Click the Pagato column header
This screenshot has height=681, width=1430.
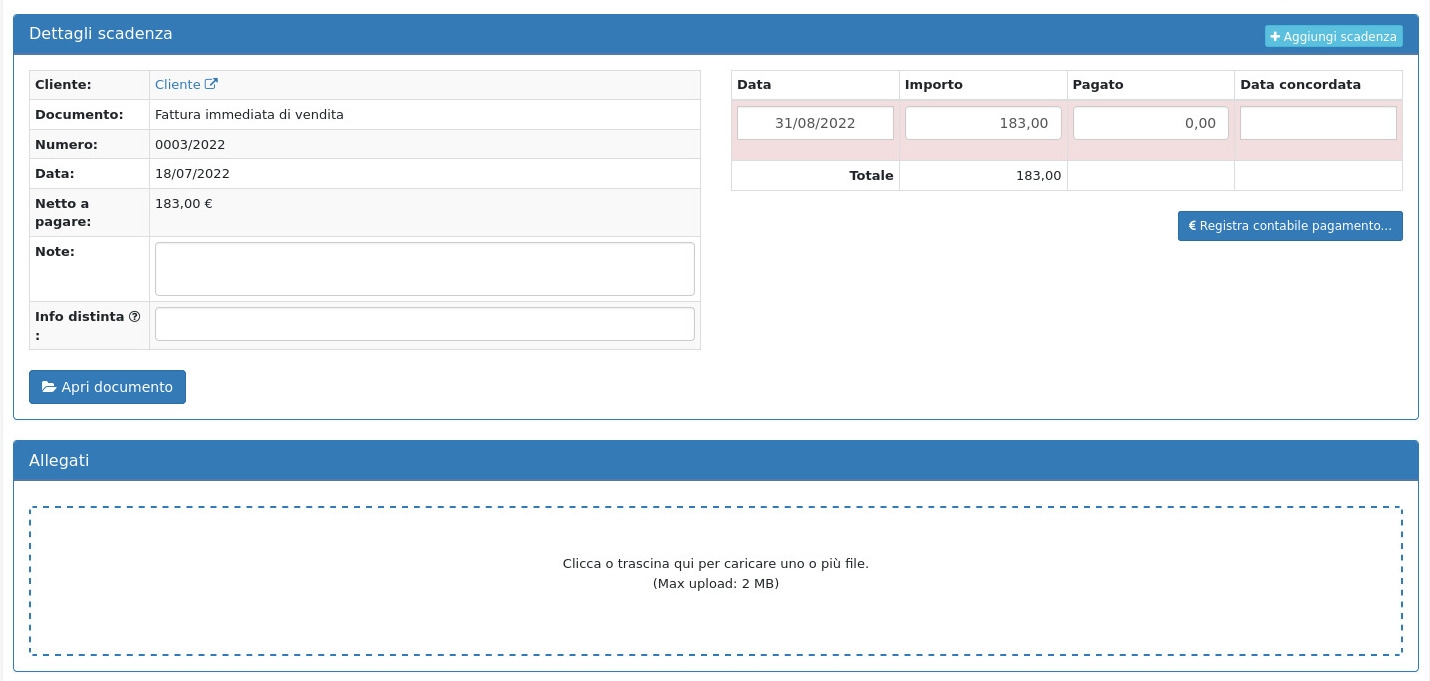click(1098, 85)
